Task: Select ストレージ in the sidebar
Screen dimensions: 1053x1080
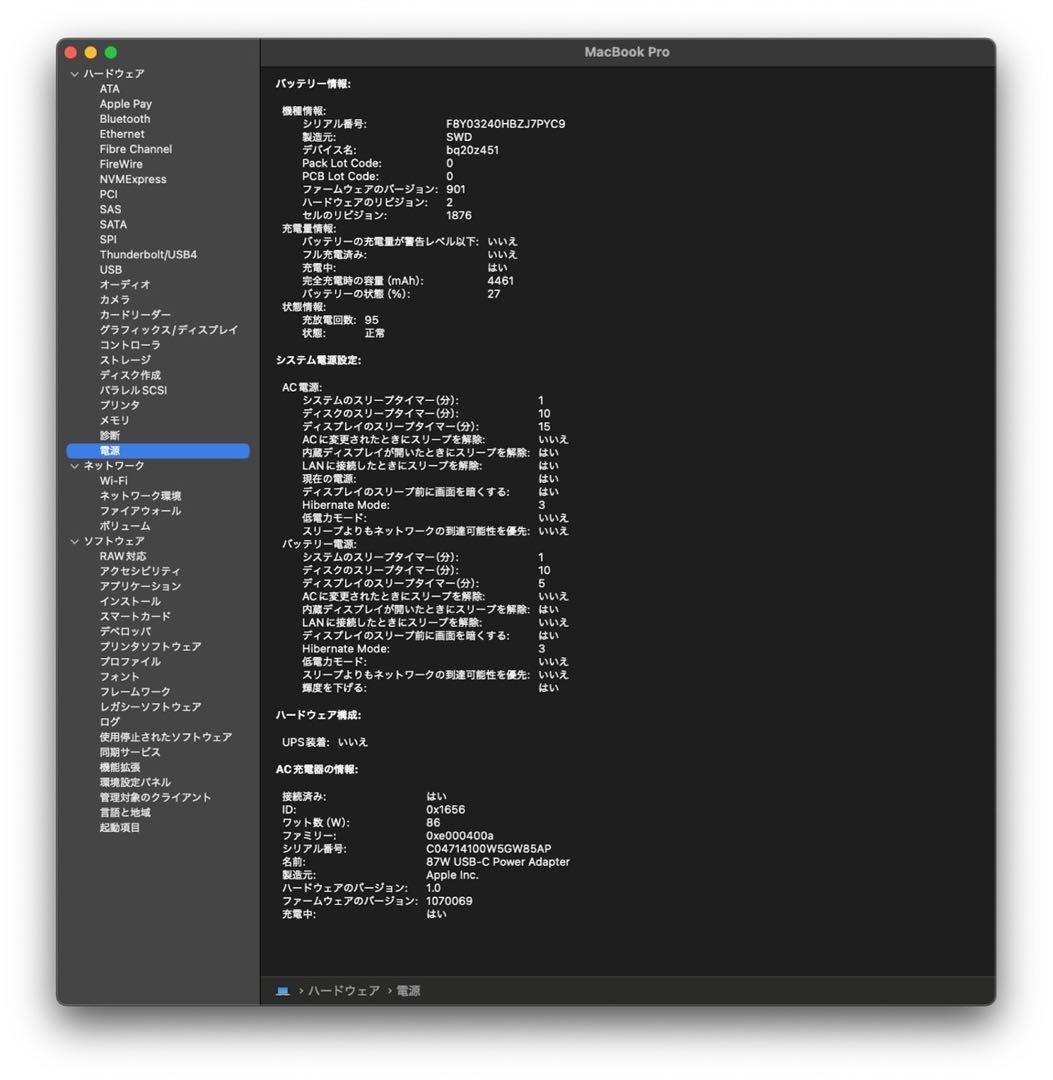Action: [x=125, y=361]
